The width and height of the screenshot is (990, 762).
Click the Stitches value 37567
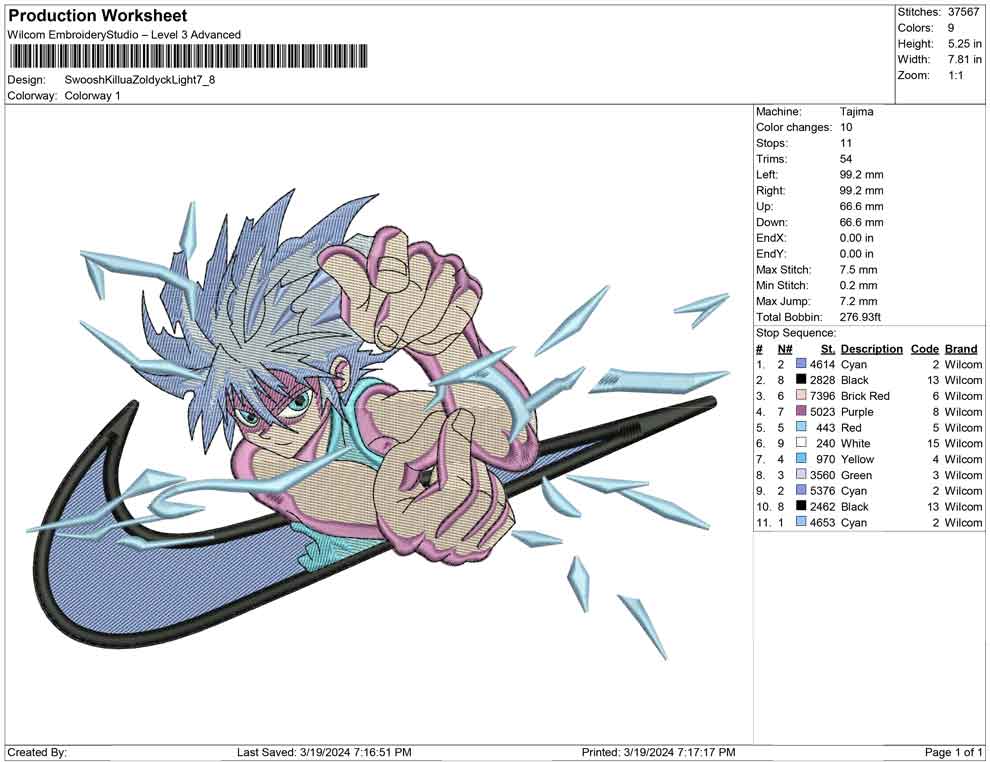click(963, 12)
